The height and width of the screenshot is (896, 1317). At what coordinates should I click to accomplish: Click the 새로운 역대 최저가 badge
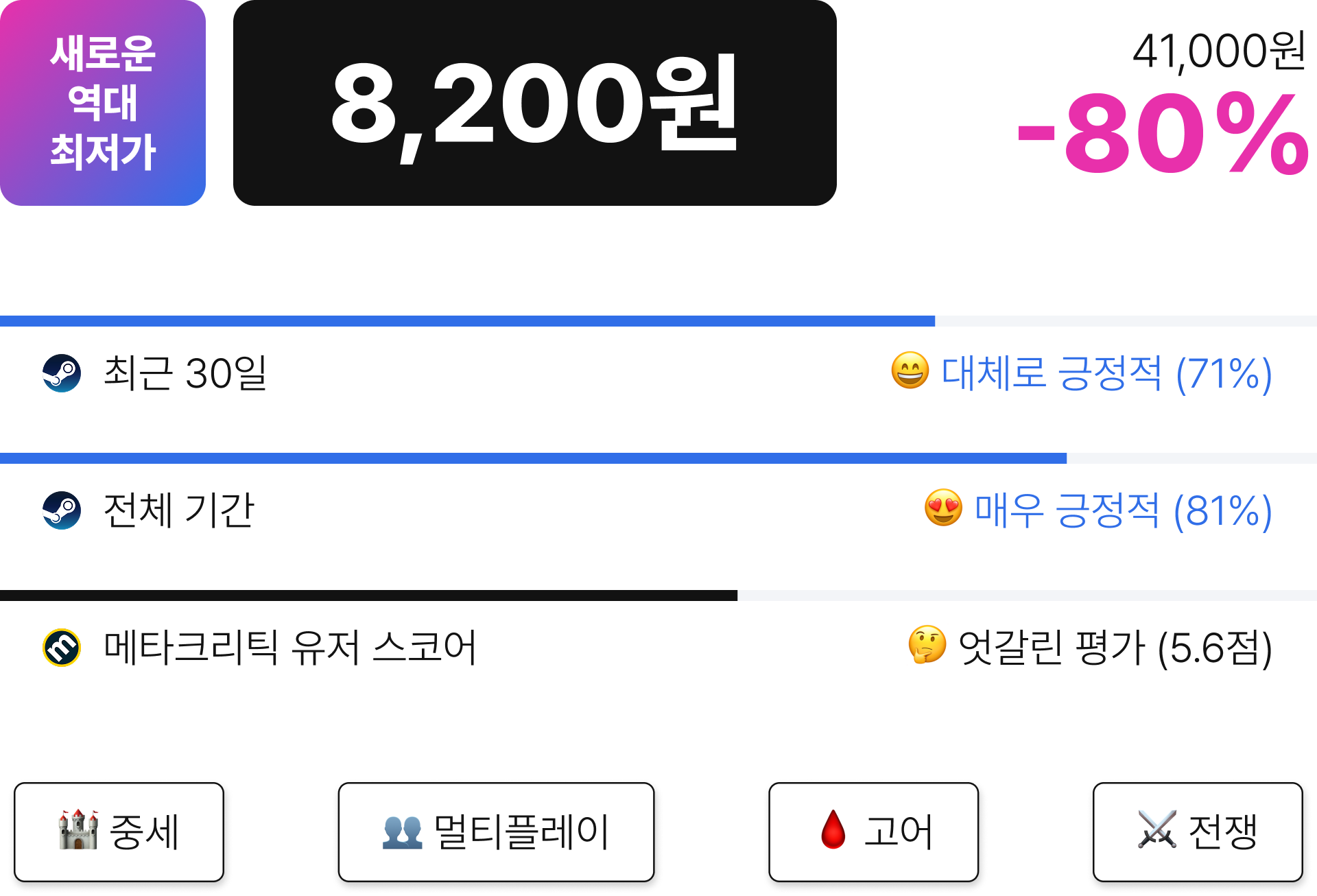coord(103,103)
